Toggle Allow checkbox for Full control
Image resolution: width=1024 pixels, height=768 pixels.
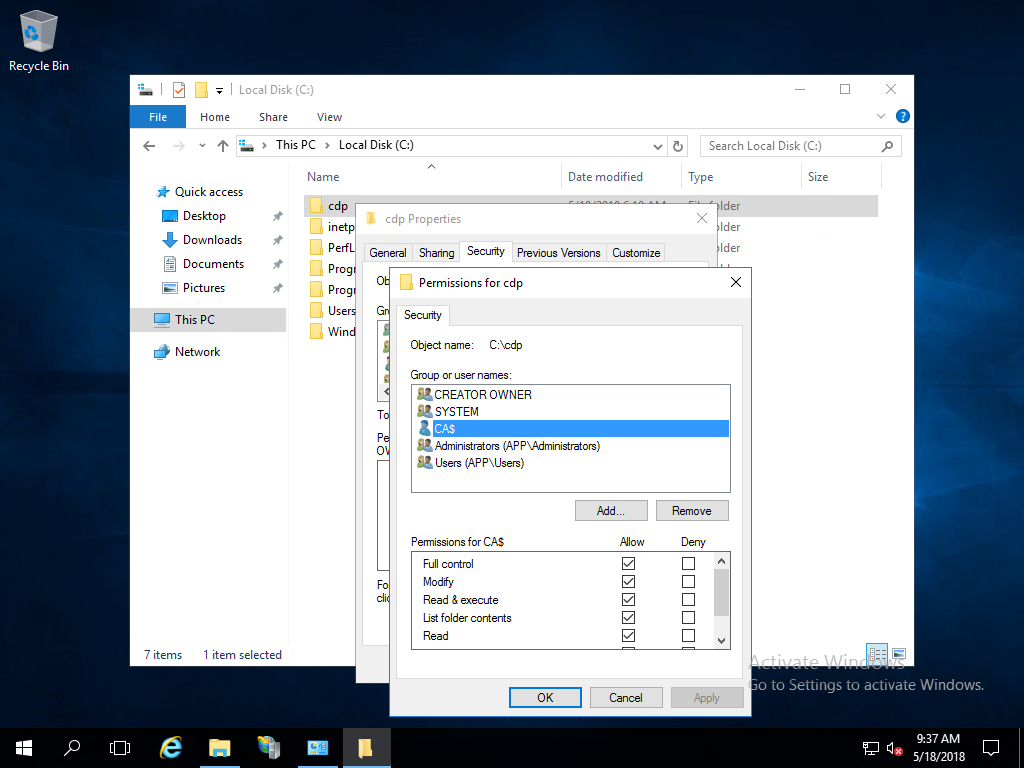tap(628, 564)
